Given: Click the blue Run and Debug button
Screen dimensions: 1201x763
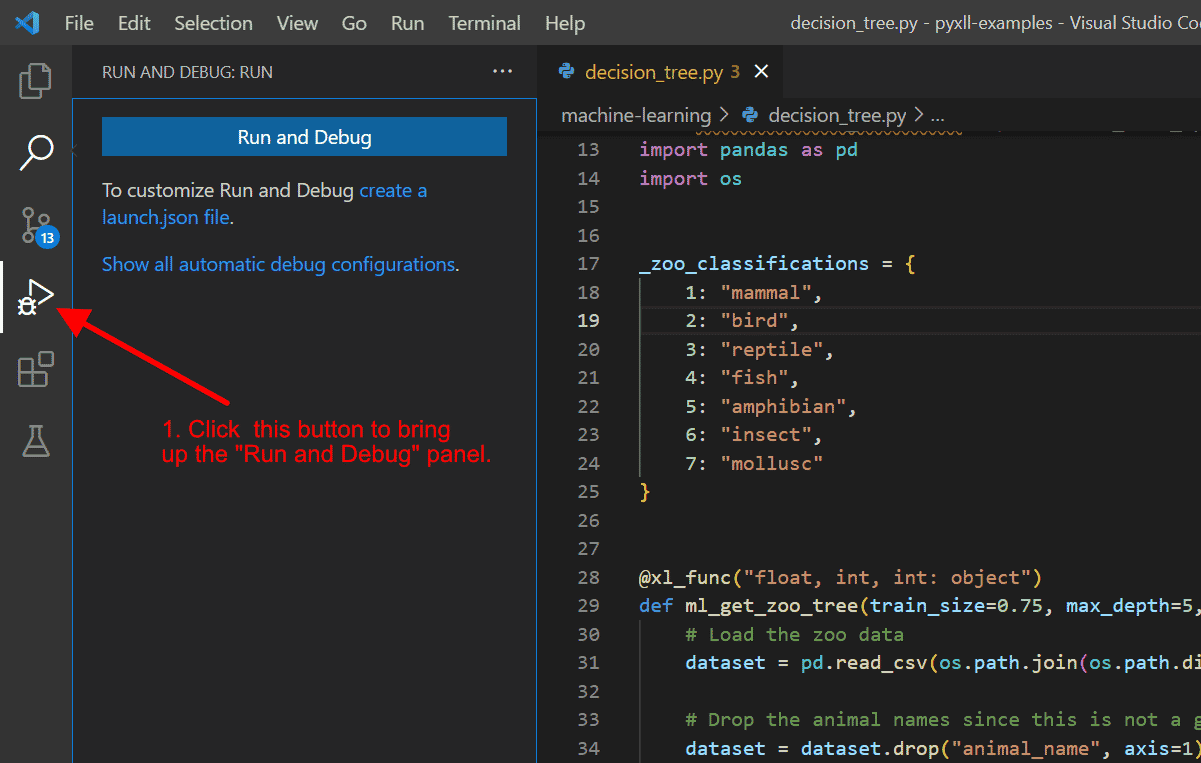Looking at the screenshot, I should tap(304, 137).
